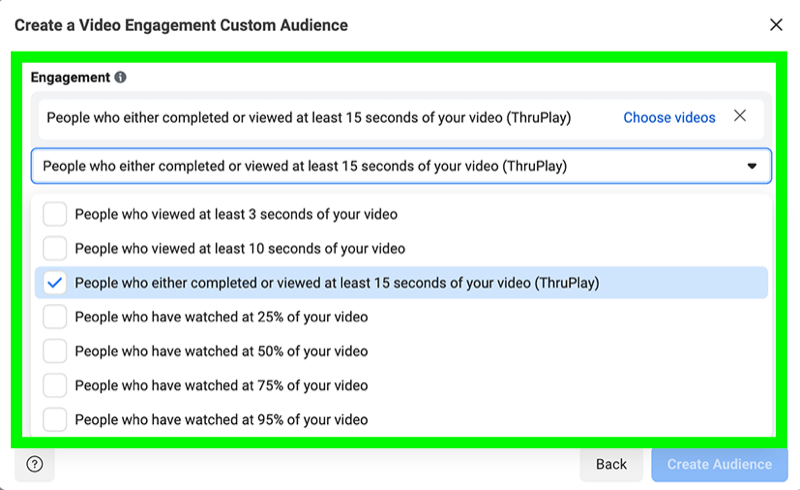
Task: Choose the 'viewed at least 10 seconds' option text
Action: pyautogui.click(x=240, y=249)
